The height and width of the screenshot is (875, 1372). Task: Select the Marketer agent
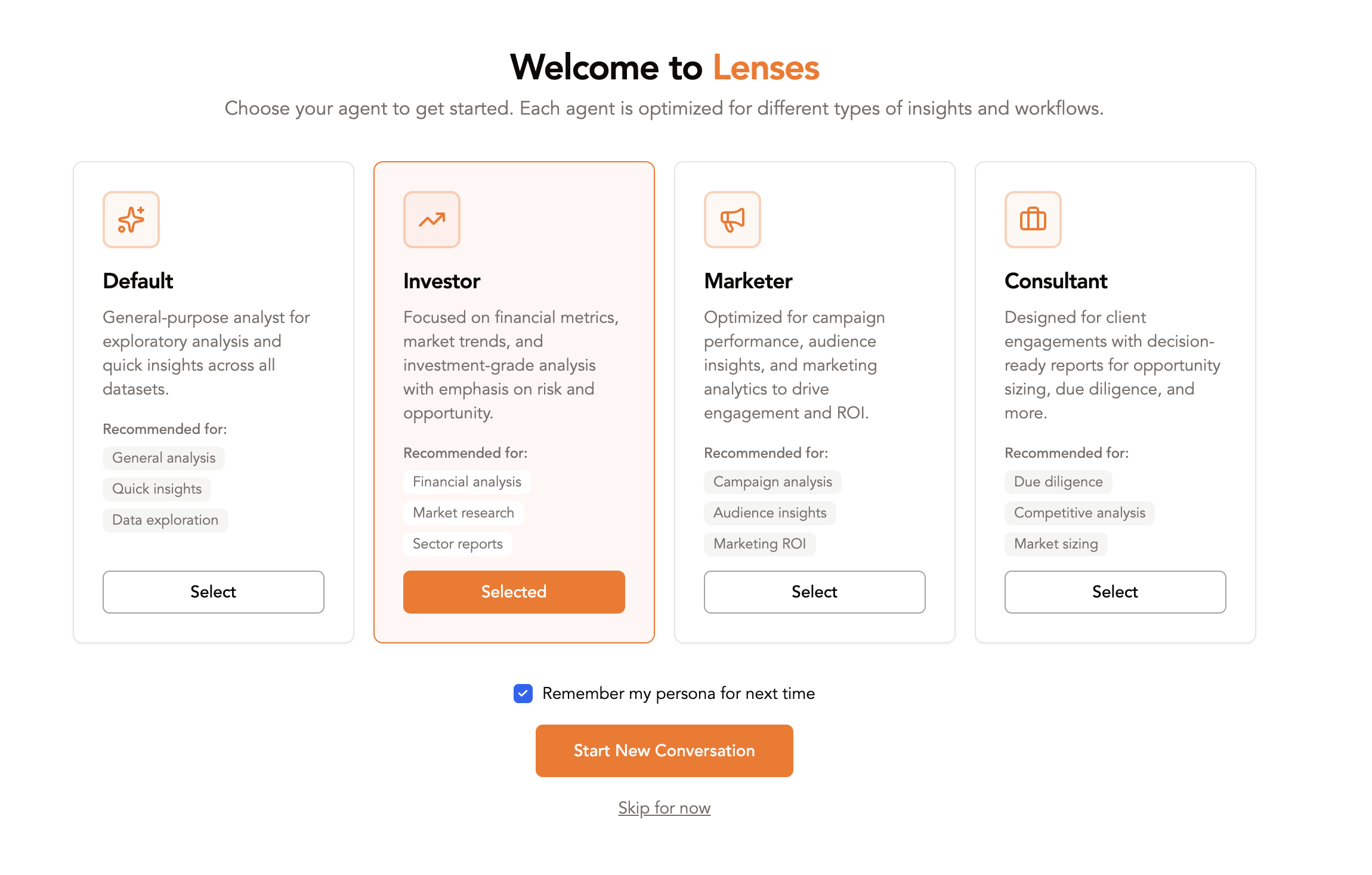coord(815,592)
